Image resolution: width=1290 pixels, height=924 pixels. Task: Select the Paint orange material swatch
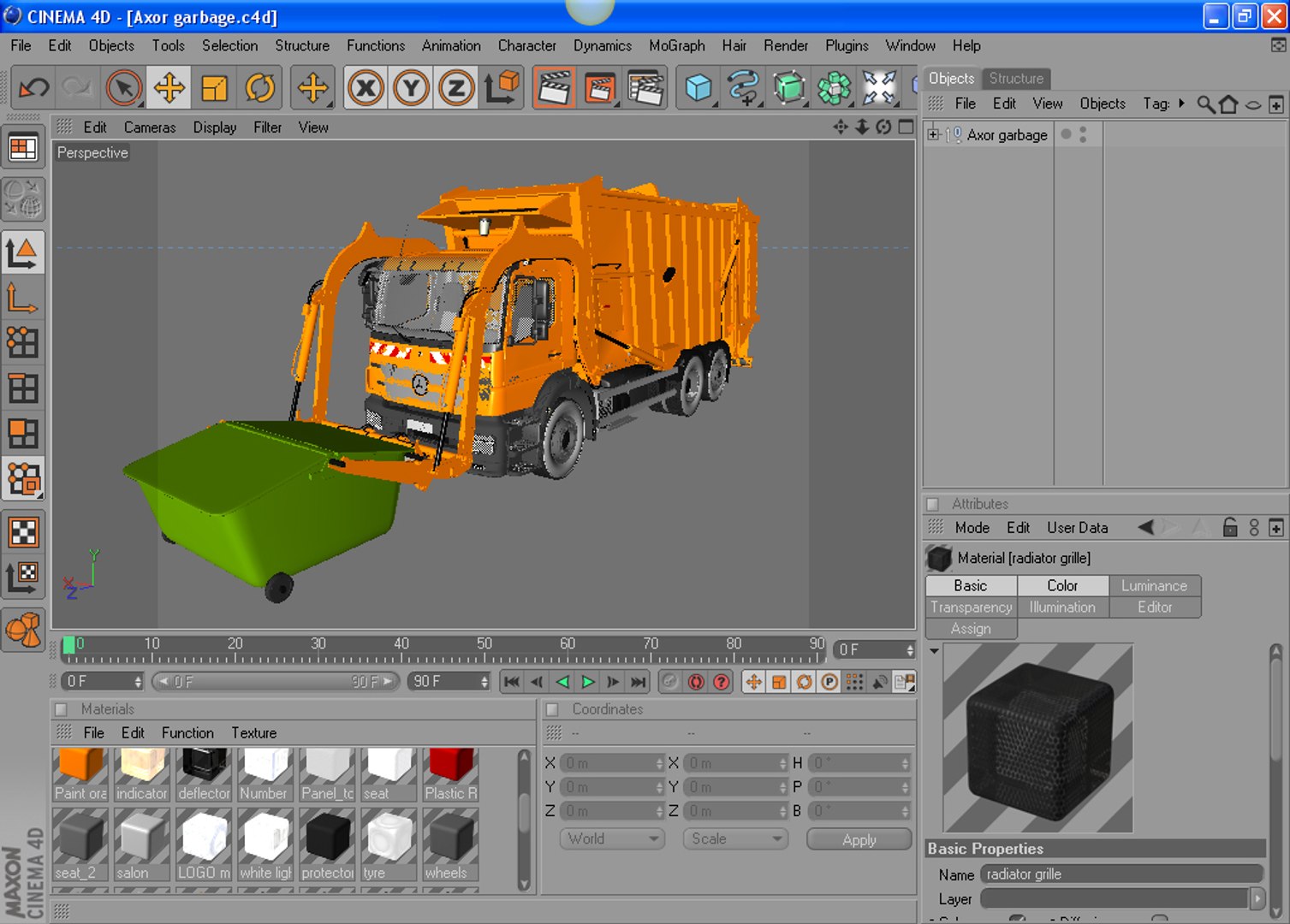click(x=81, y=774)
